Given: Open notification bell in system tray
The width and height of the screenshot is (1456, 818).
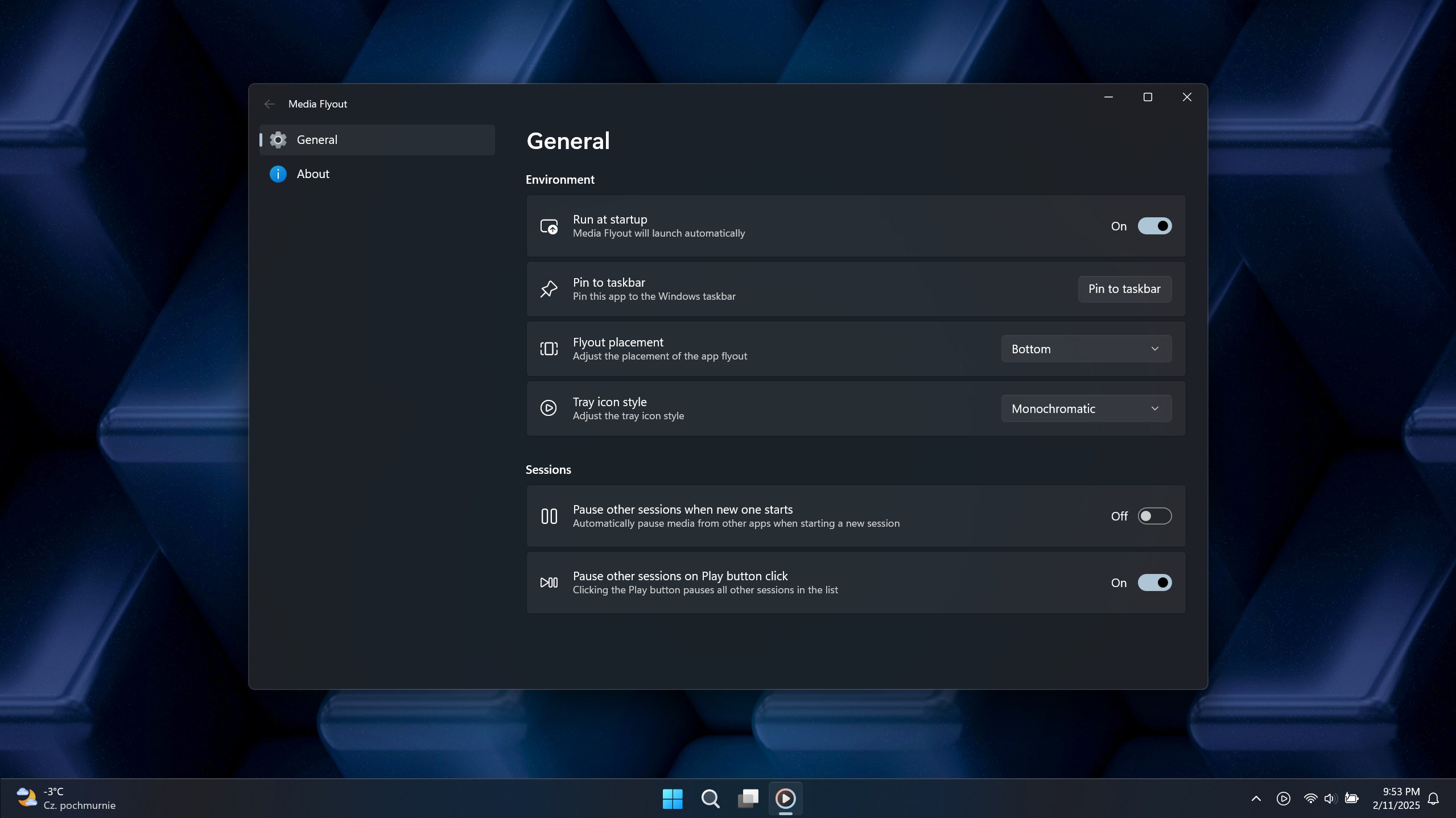Looking at the screenshot, I should [1433, 799].
